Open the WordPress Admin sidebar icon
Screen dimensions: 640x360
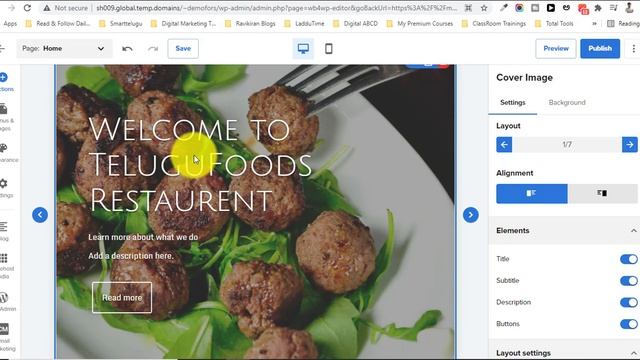4,298
